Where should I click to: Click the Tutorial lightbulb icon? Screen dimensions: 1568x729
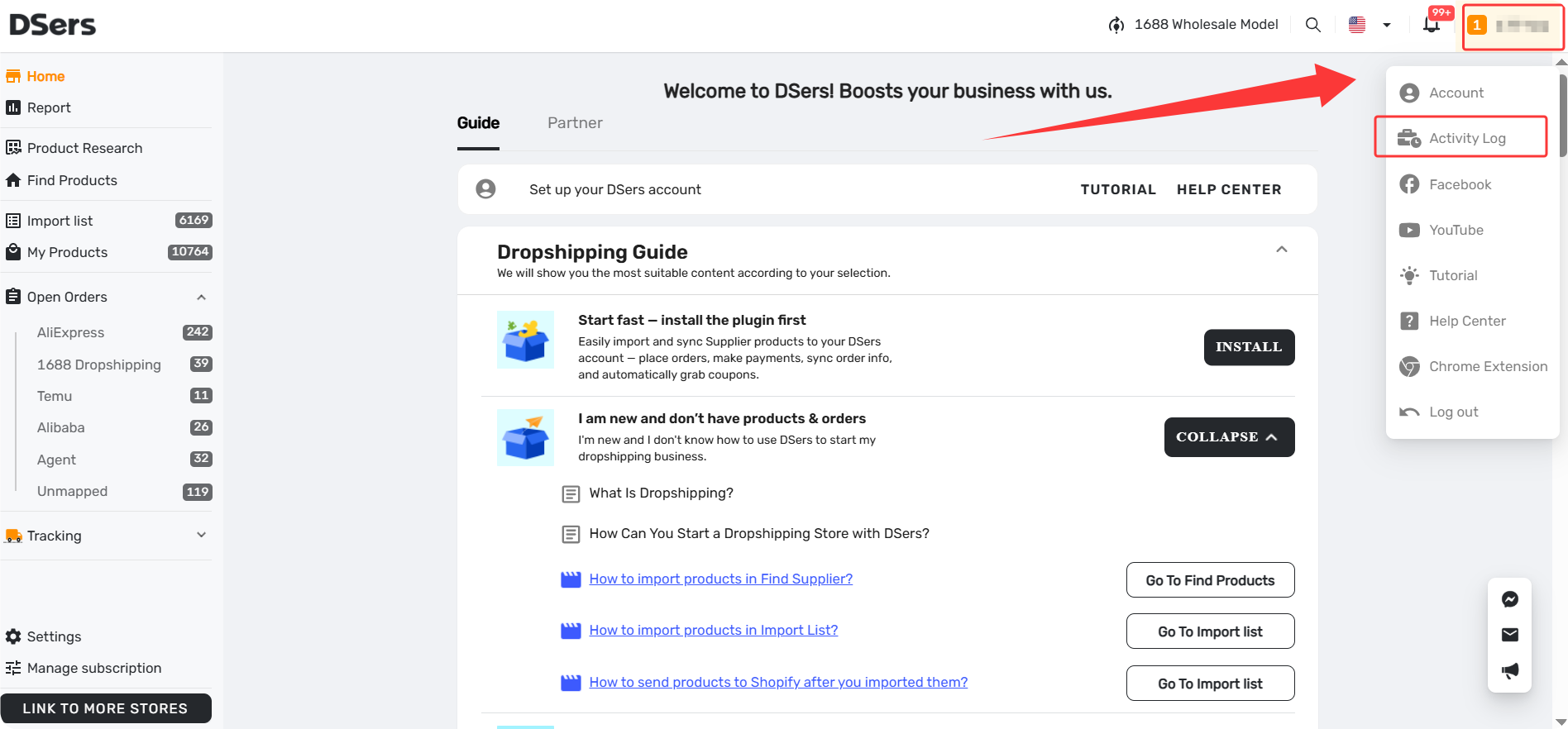point(1409,275)
